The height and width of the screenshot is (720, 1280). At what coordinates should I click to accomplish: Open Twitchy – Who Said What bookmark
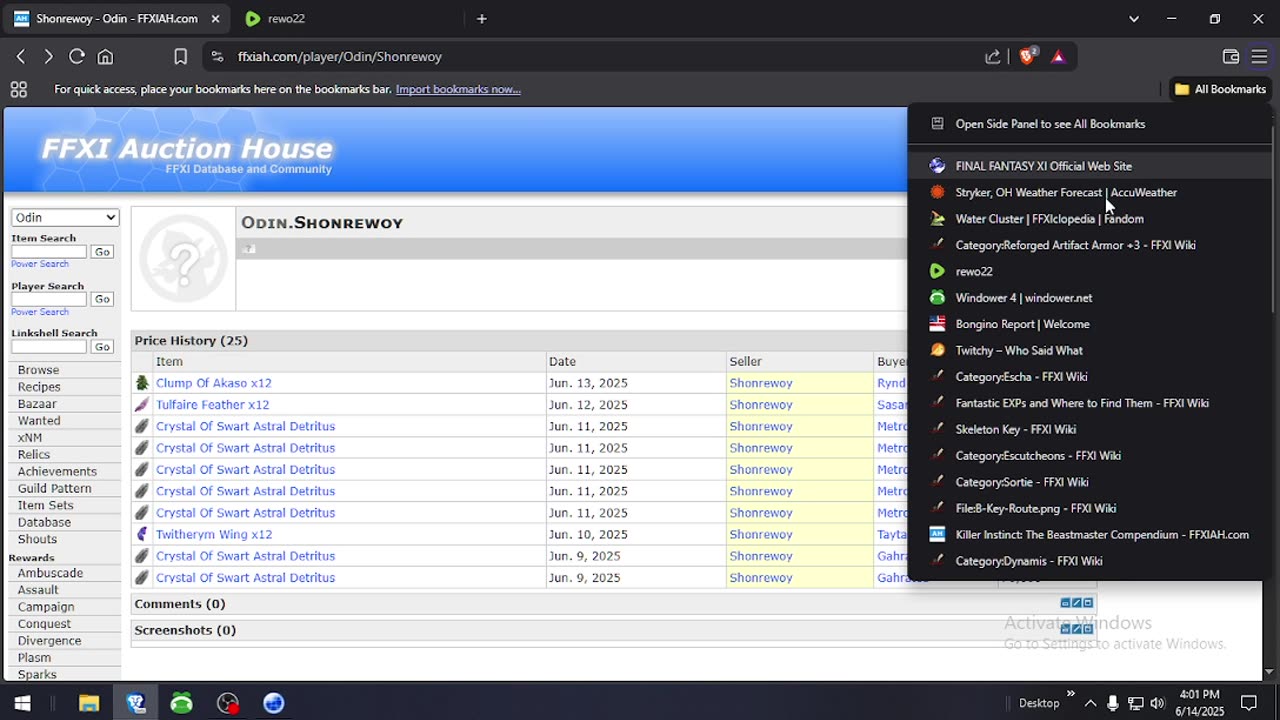(1090, 350)
